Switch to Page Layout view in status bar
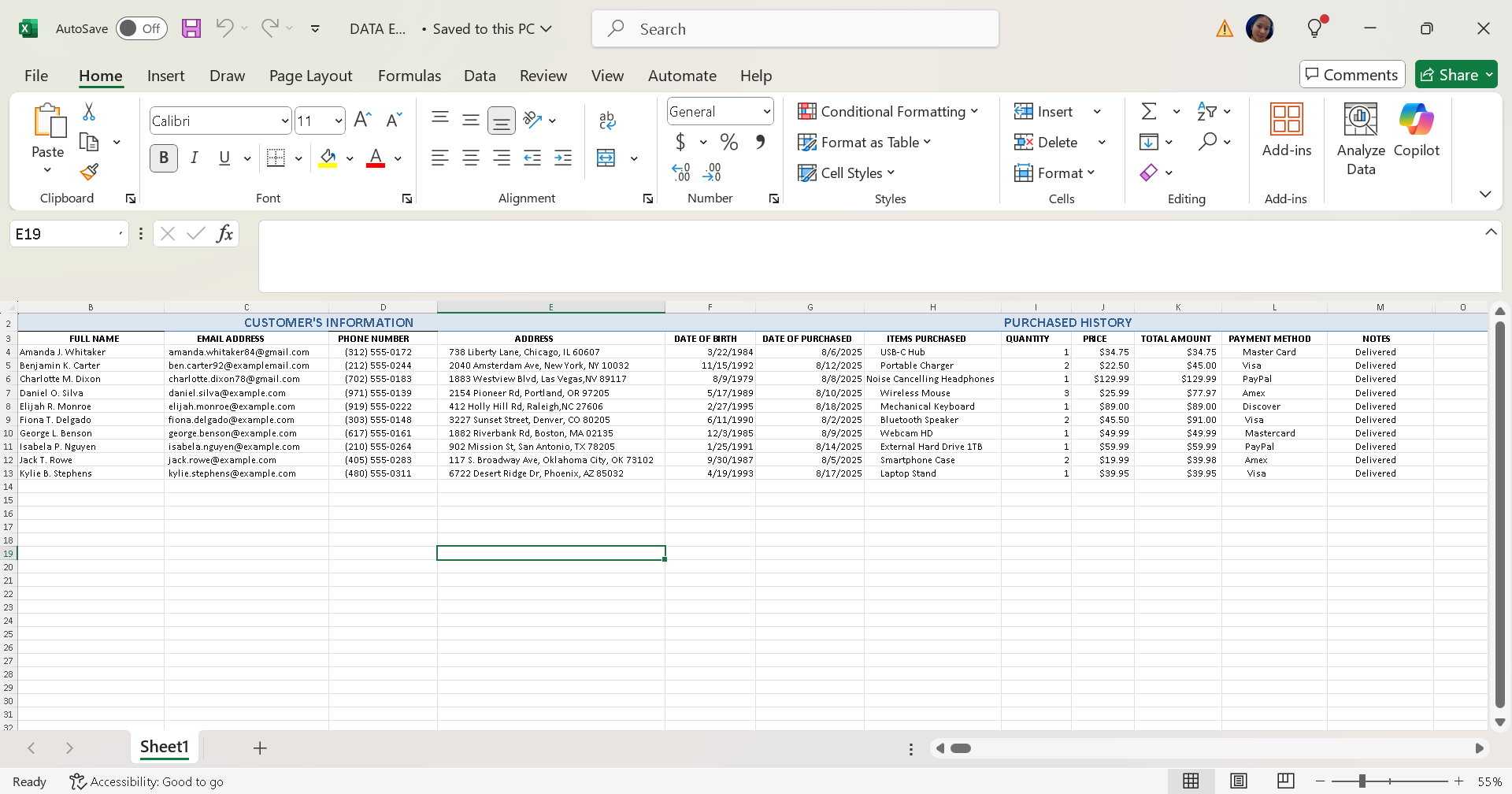 (1239, 781)
